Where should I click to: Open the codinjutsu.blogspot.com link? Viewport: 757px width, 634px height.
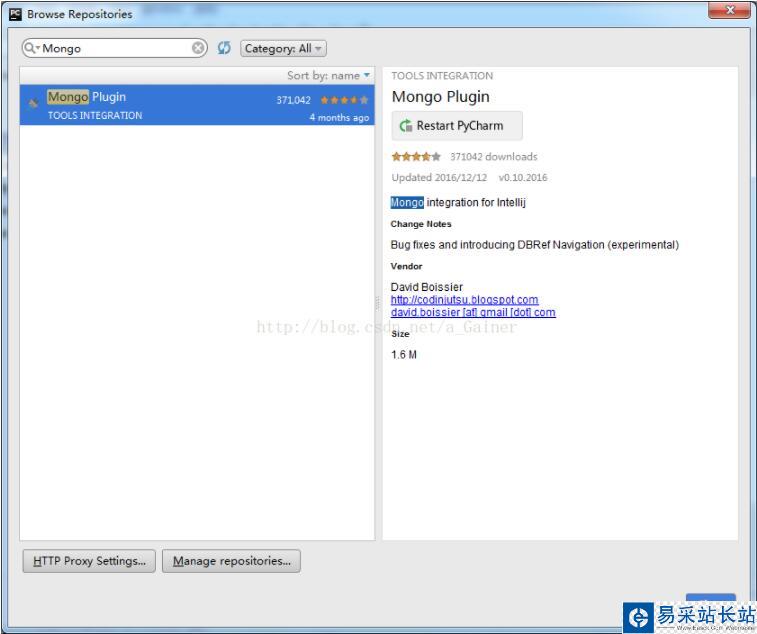(464, 299)
